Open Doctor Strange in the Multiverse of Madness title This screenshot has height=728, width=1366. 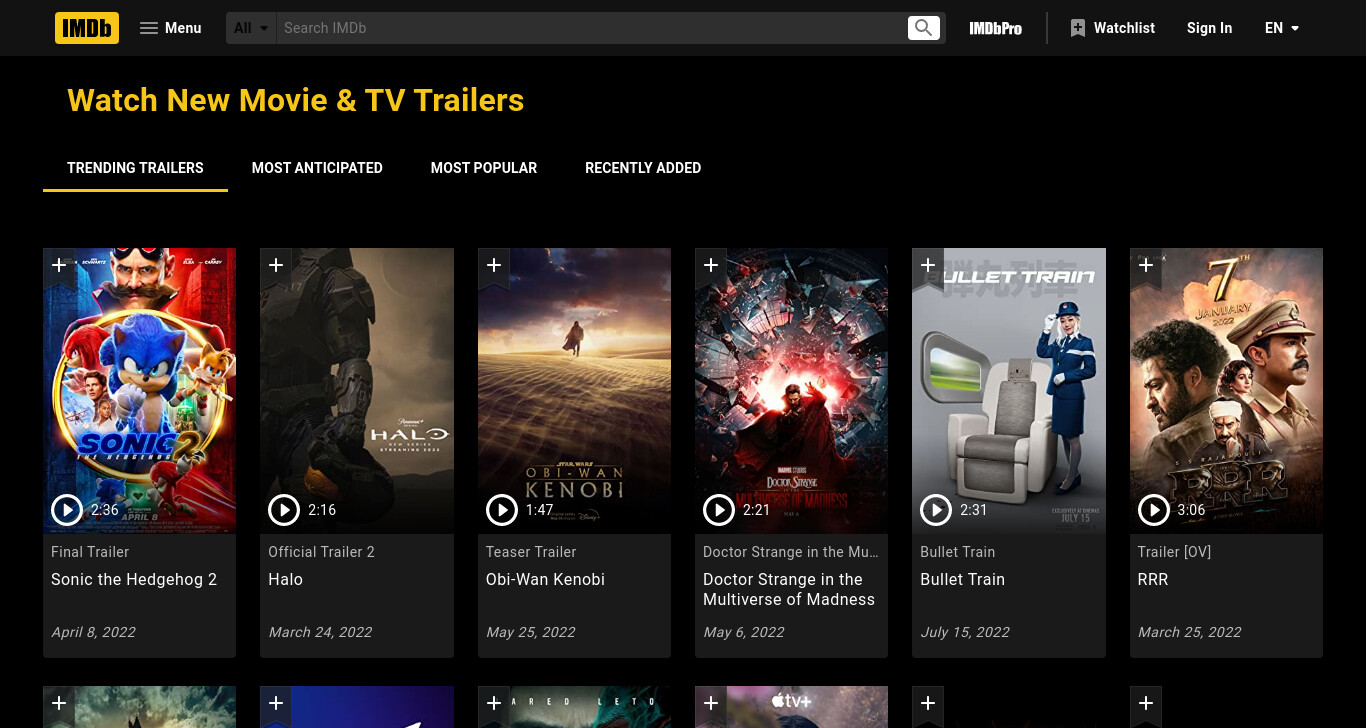point(789,590)
